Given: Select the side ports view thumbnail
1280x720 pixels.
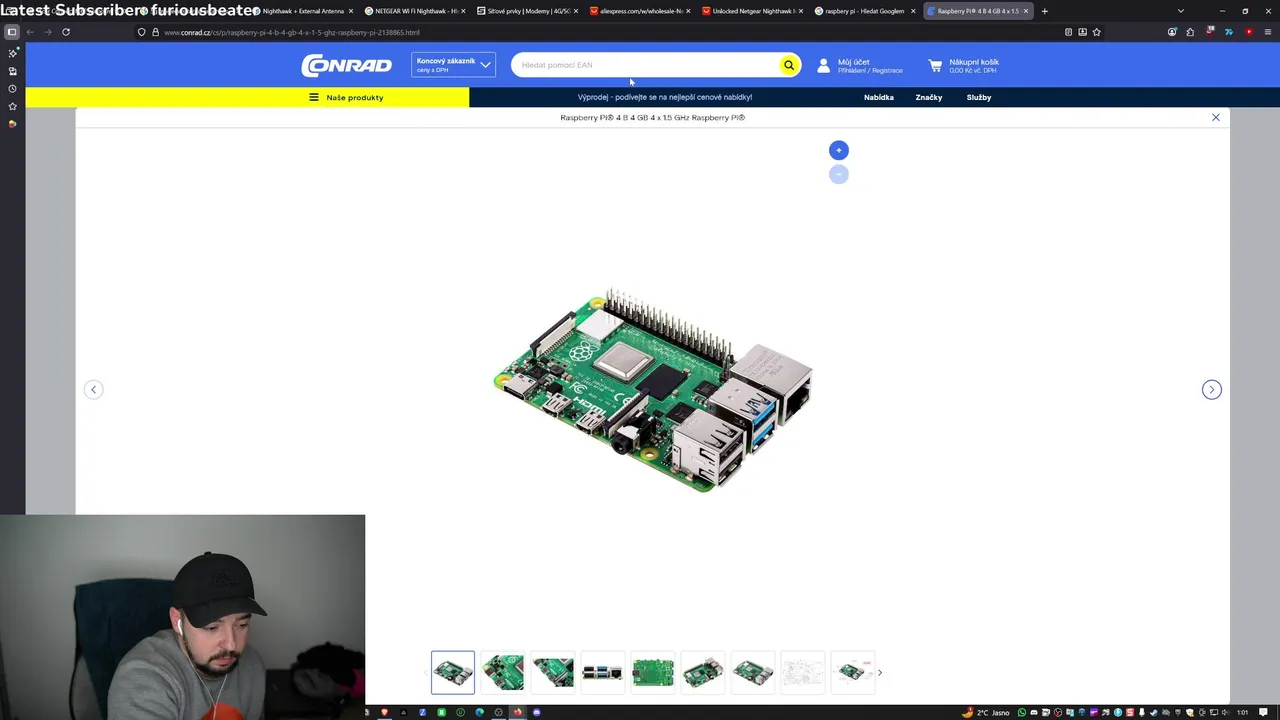Looking at the screenshot, I should tap(603, 672).
